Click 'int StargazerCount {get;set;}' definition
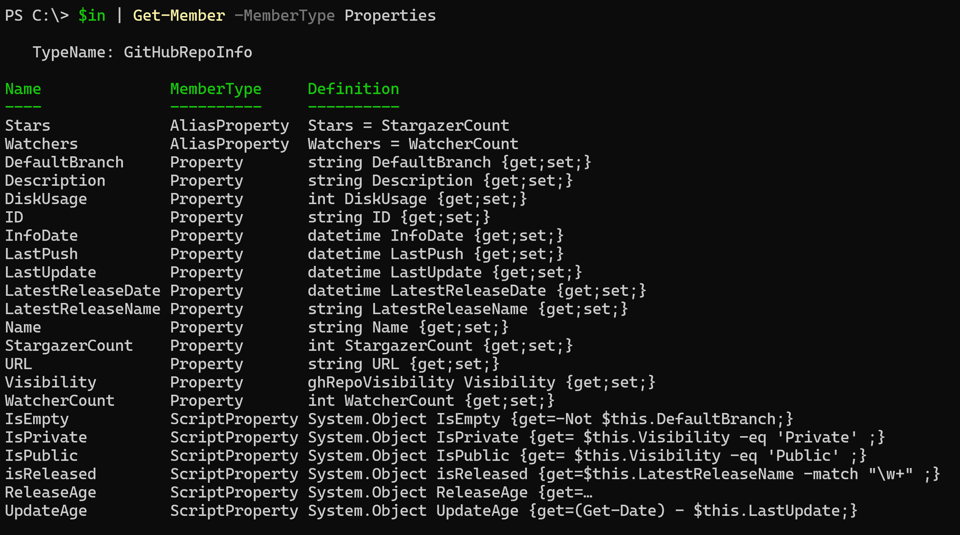960x535 pixels. pos(440,346)
